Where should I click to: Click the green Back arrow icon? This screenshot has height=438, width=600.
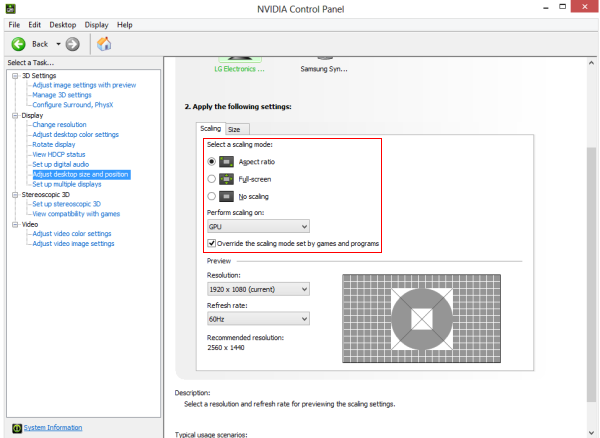[x=18, y=44]
